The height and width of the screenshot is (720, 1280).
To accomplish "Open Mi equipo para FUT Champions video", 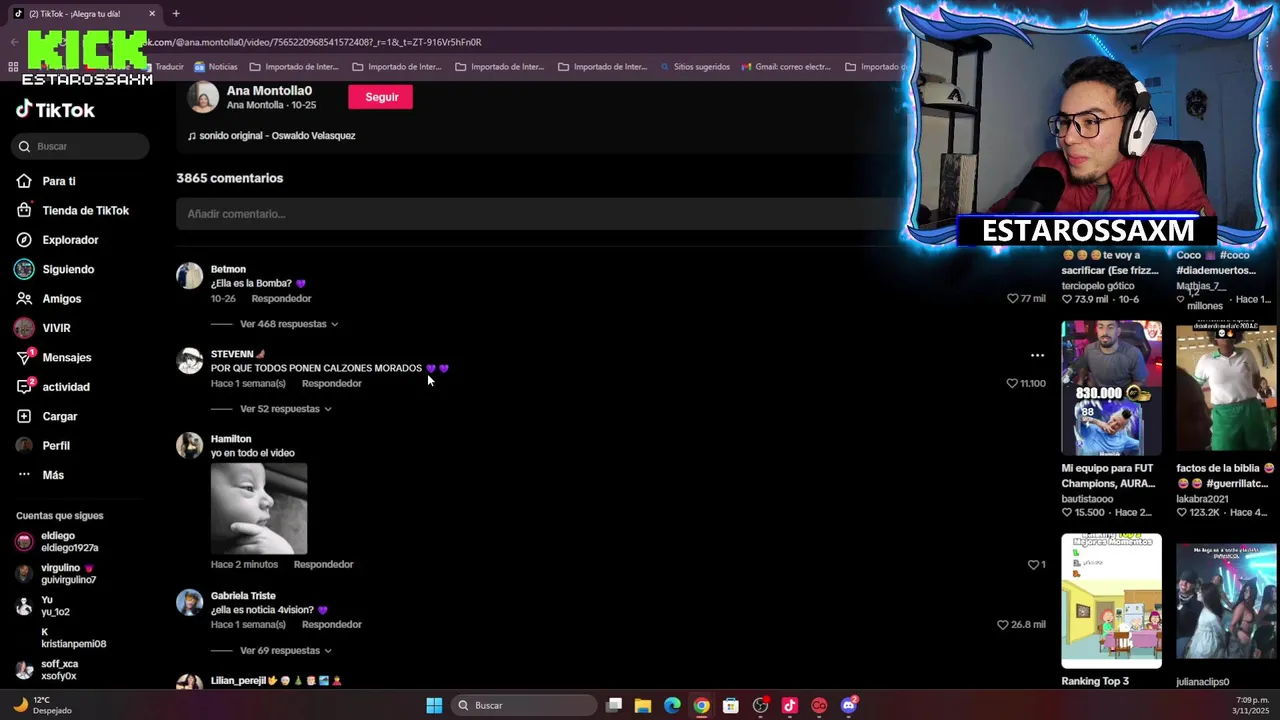I will coord(1111,388).
